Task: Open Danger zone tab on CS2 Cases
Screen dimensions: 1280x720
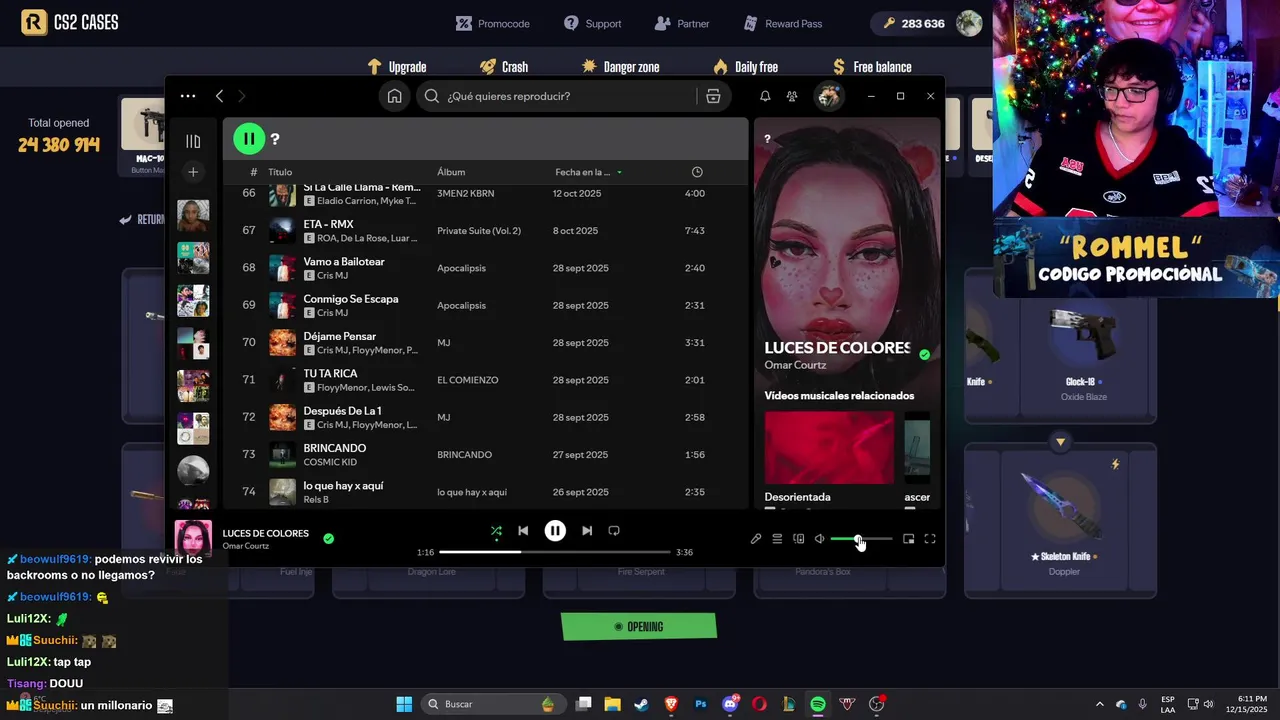Action: click(620, 67)
